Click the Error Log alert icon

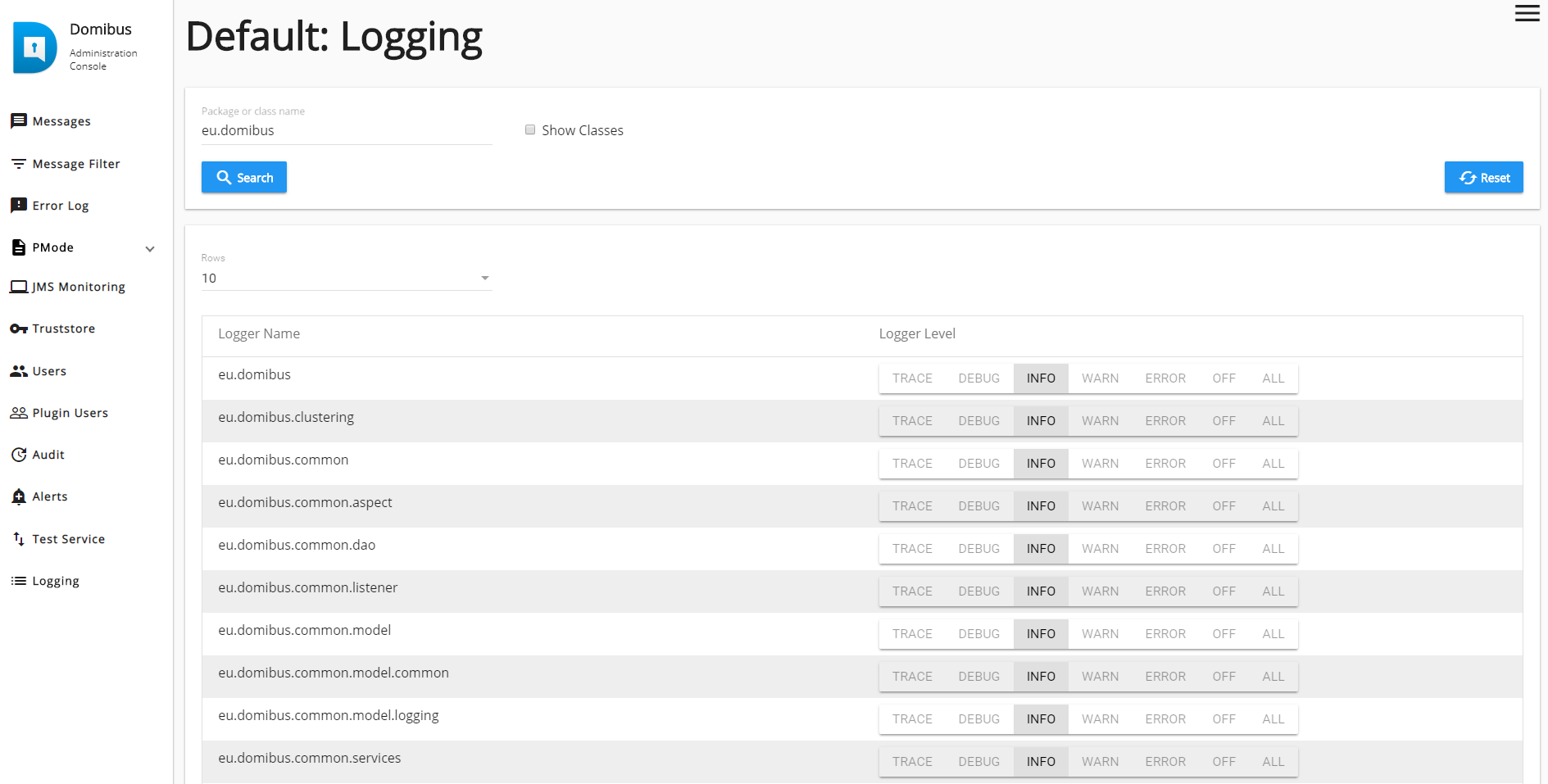[x=19, y=205]
